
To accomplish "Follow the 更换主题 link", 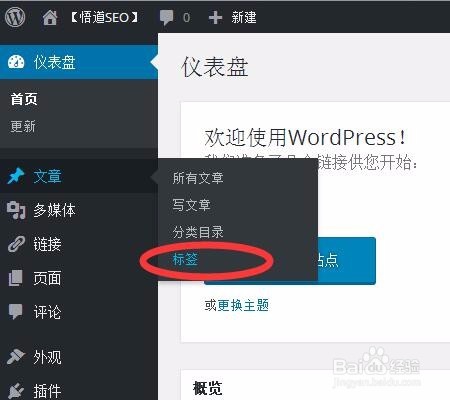I will point(243,305).
